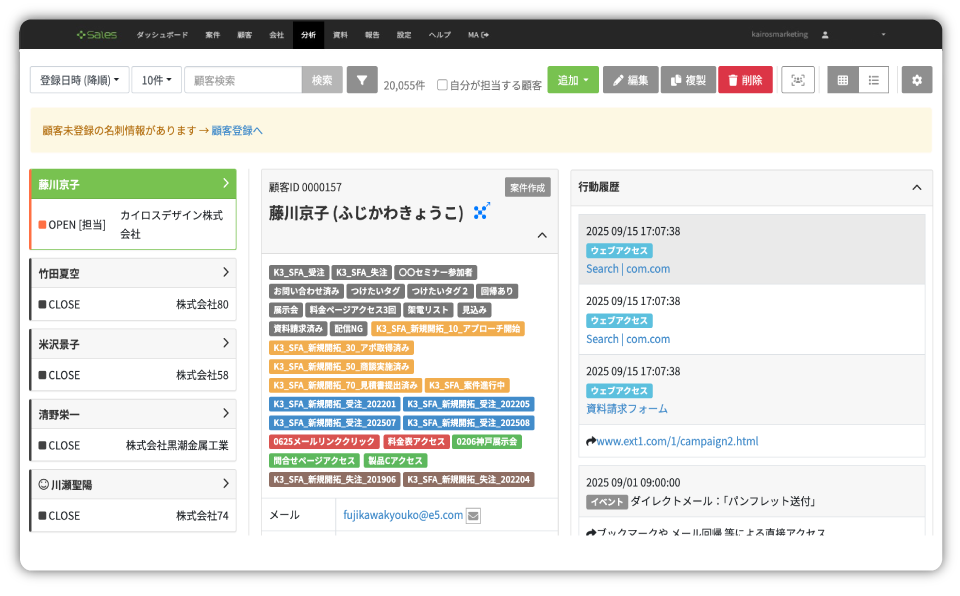The width and height of the screenshot is (960, 596).
Task: Open the 10件 page size dropdown
Action: (157, 80)
